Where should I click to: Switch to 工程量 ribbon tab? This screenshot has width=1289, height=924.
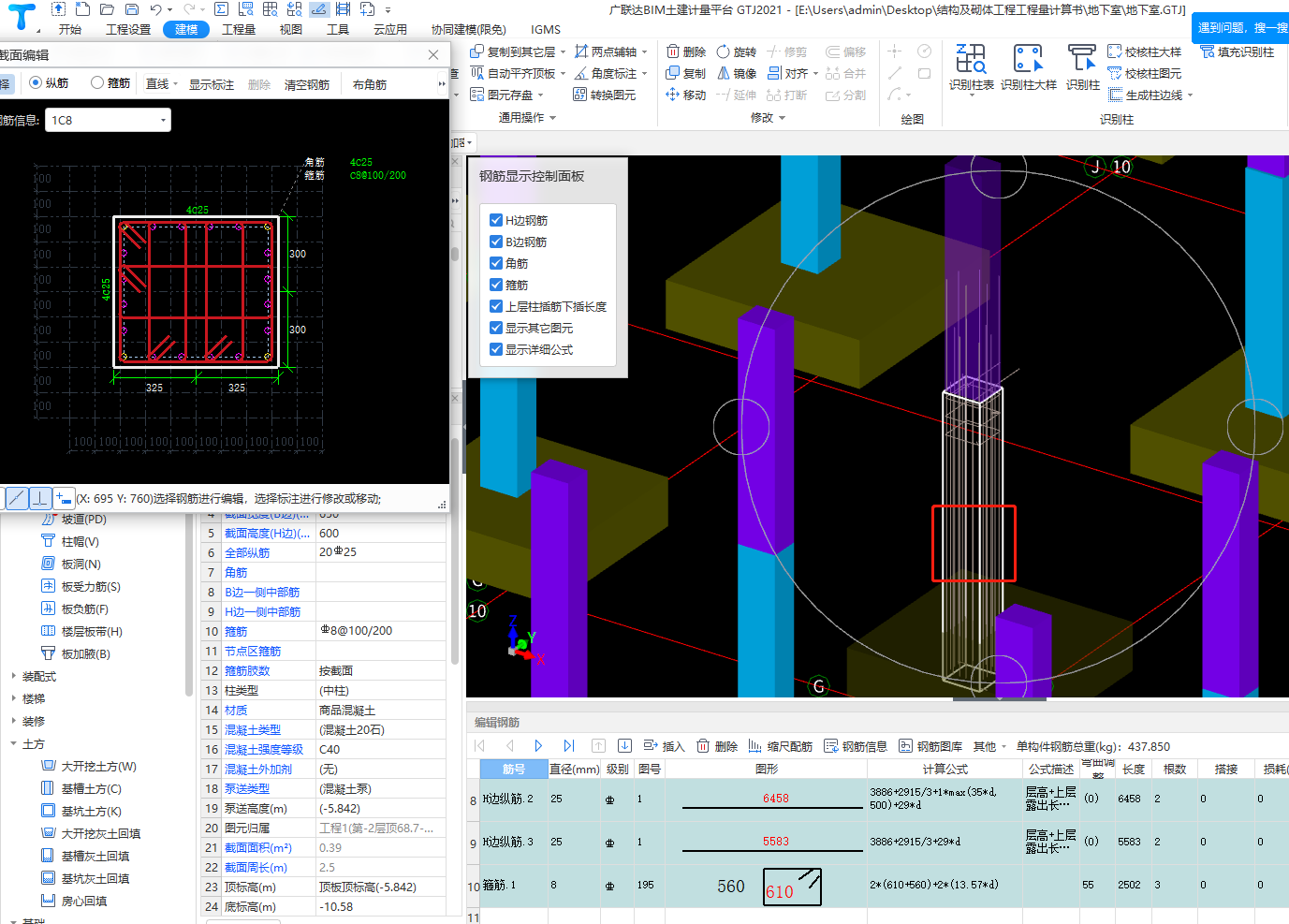coord(239,29)
